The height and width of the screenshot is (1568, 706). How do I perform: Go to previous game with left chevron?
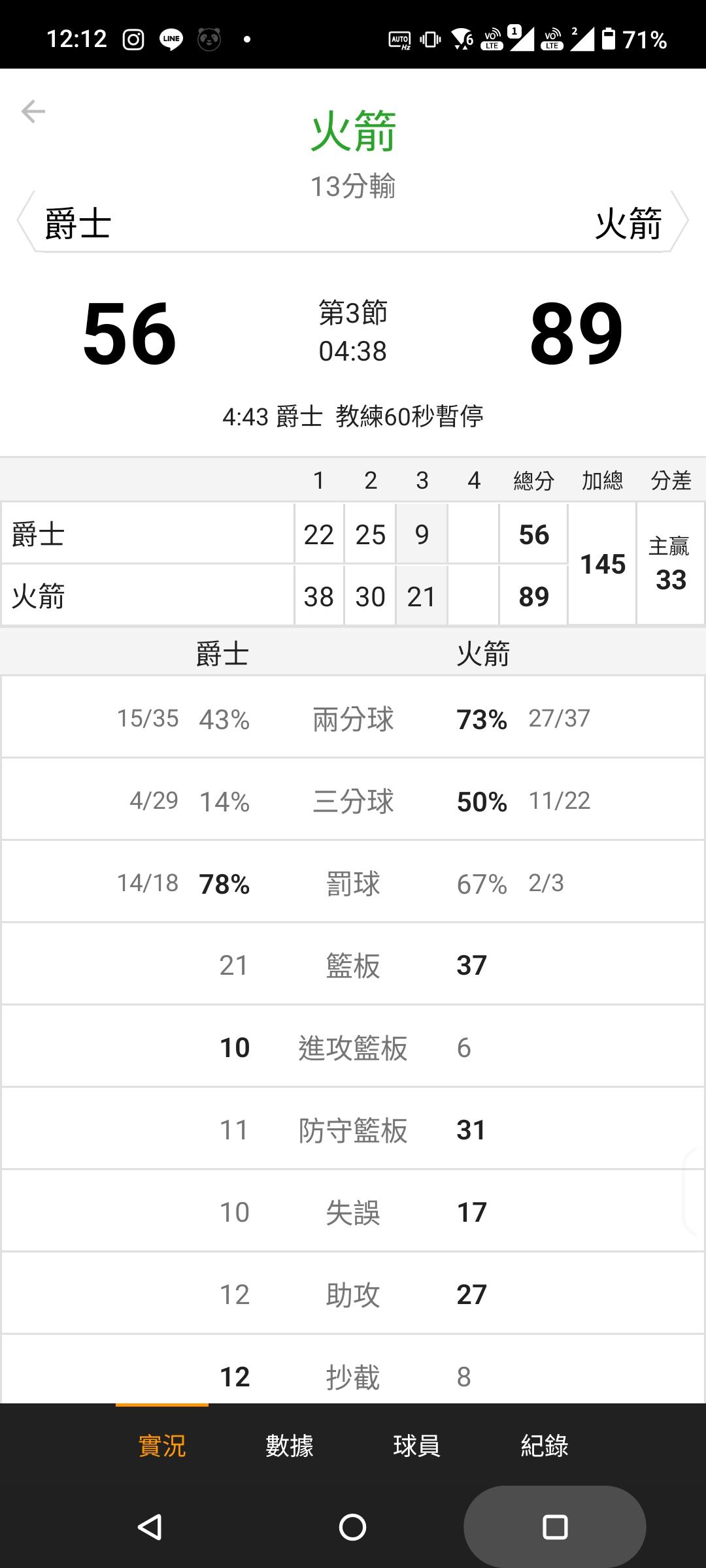click(25, 222)
